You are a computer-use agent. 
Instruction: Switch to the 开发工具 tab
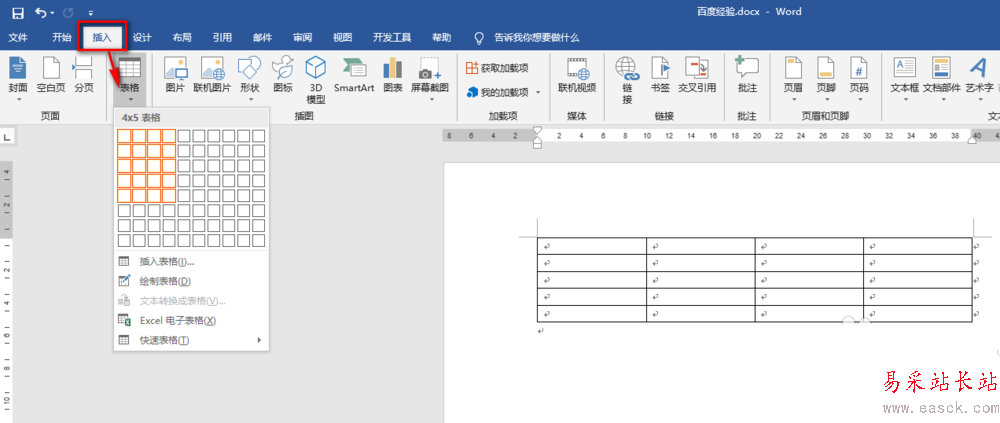click(392, 38)
